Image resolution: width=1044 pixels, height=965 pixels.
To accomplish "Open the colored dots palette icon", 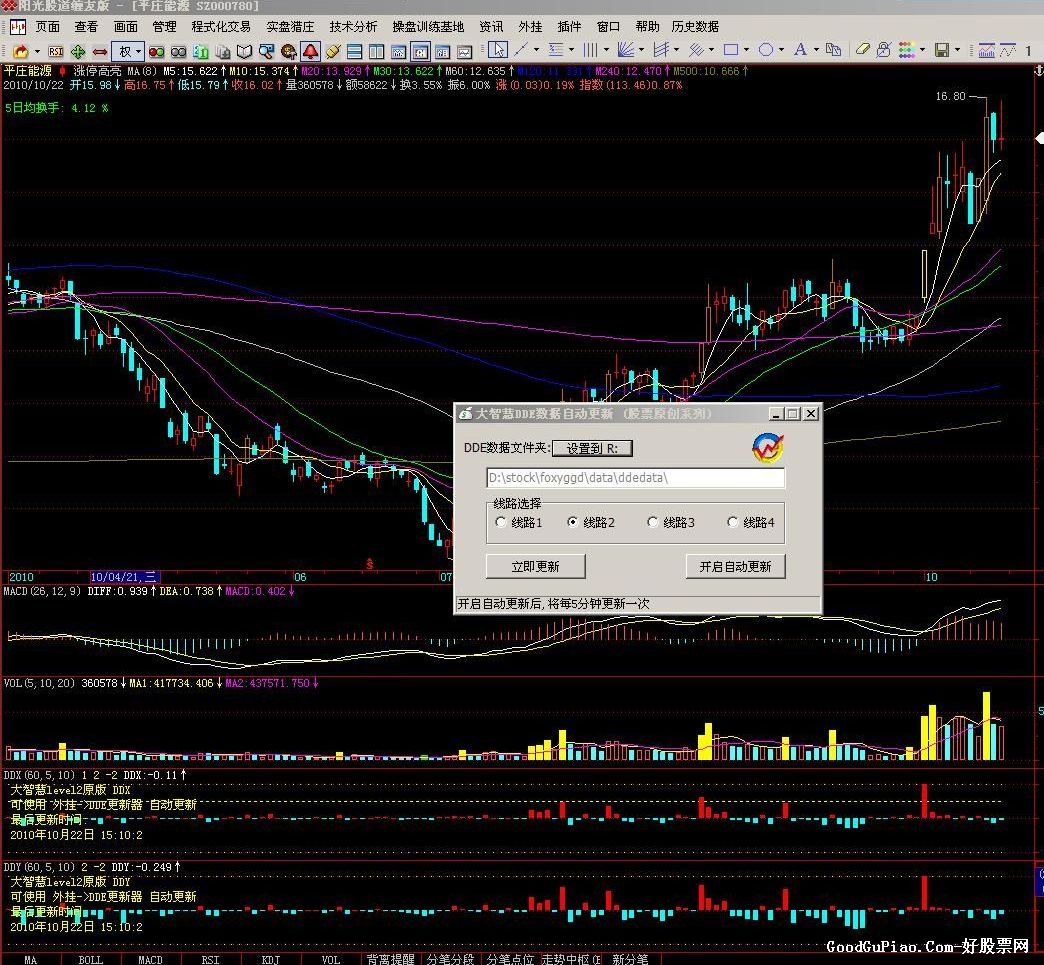I will [906, 49].
